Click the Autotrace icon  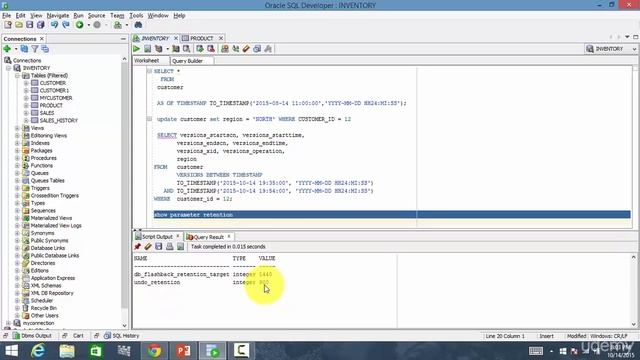(176, 49)
